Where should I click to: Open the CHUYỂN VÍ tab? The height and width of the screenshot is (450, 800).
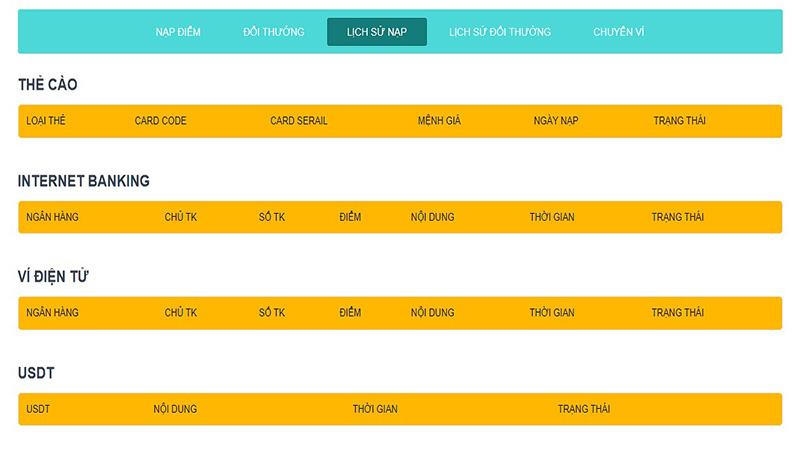[x=618, y=32]
